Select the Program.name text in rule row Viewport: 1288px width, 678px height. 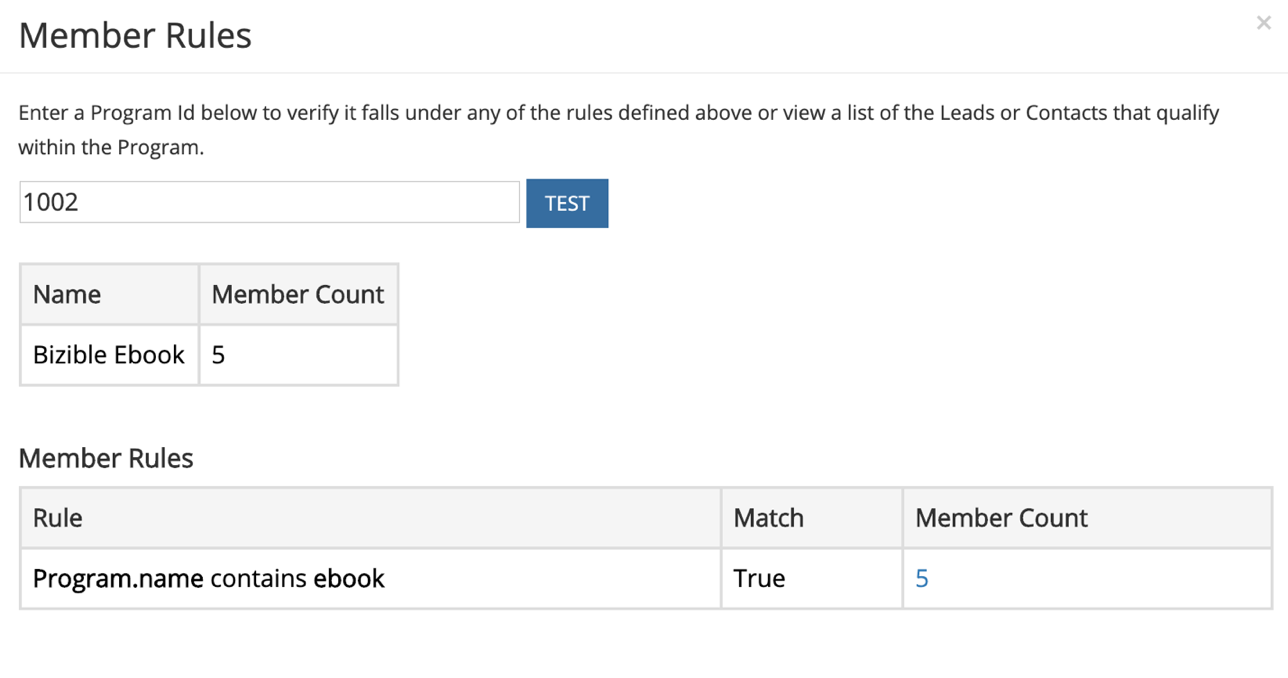118,579
